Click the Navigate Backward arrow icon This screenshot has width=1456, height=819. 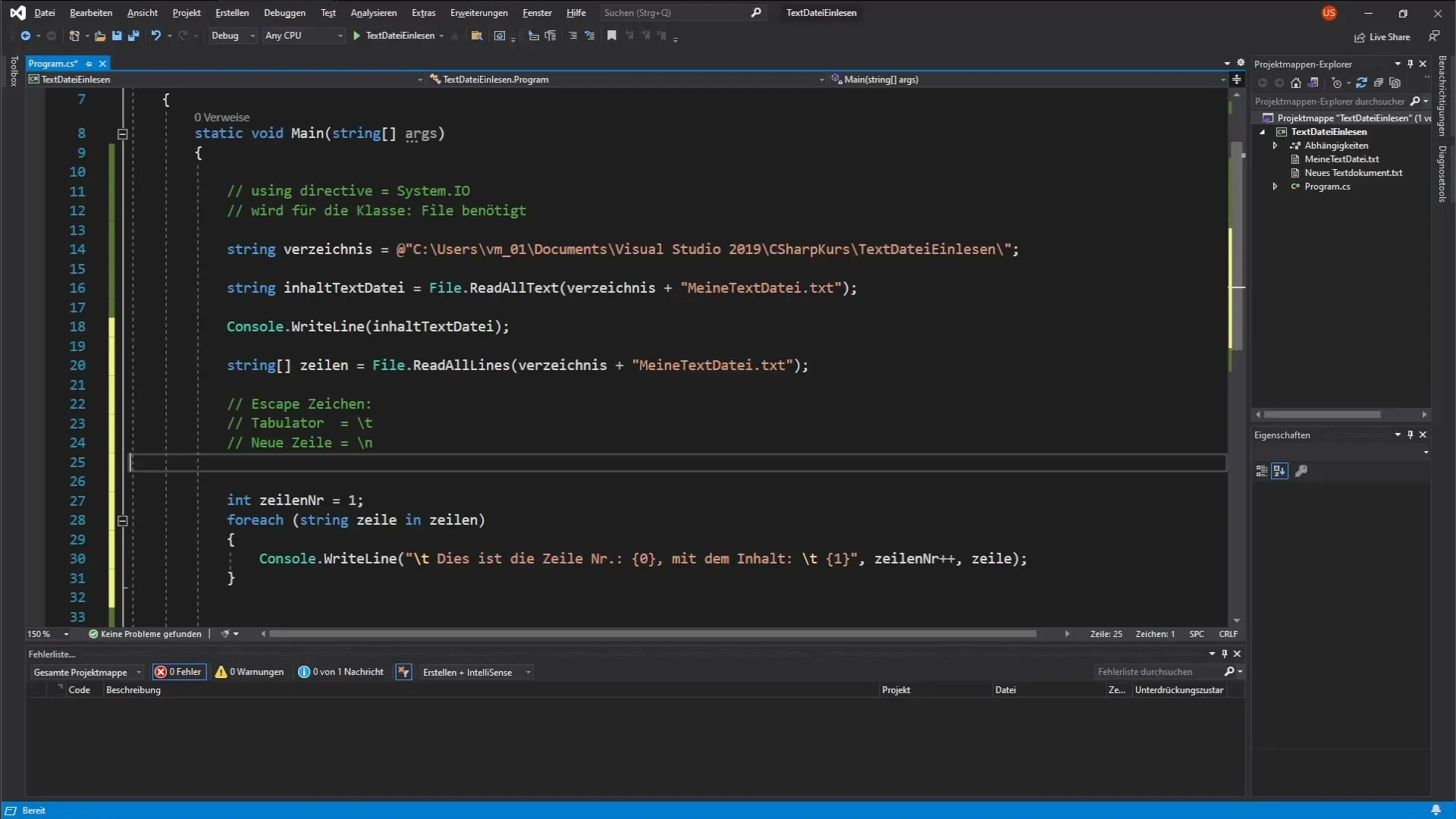tap(25, 36)
